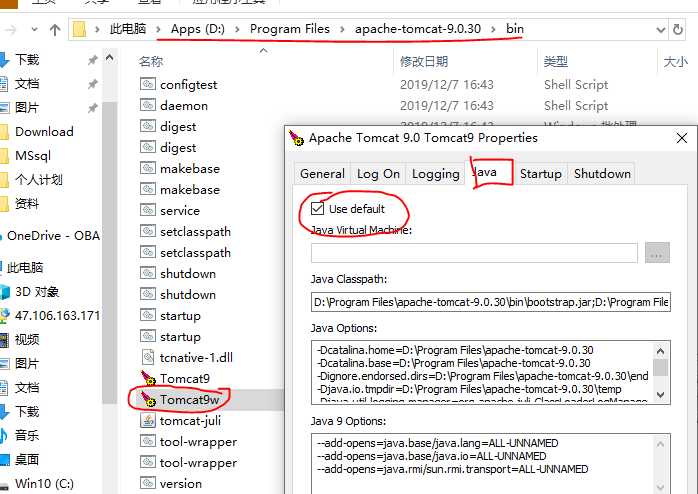Refresh the Explorer folder view
Viewport: 698px width, 494px height.
click(x=678, y=29)
